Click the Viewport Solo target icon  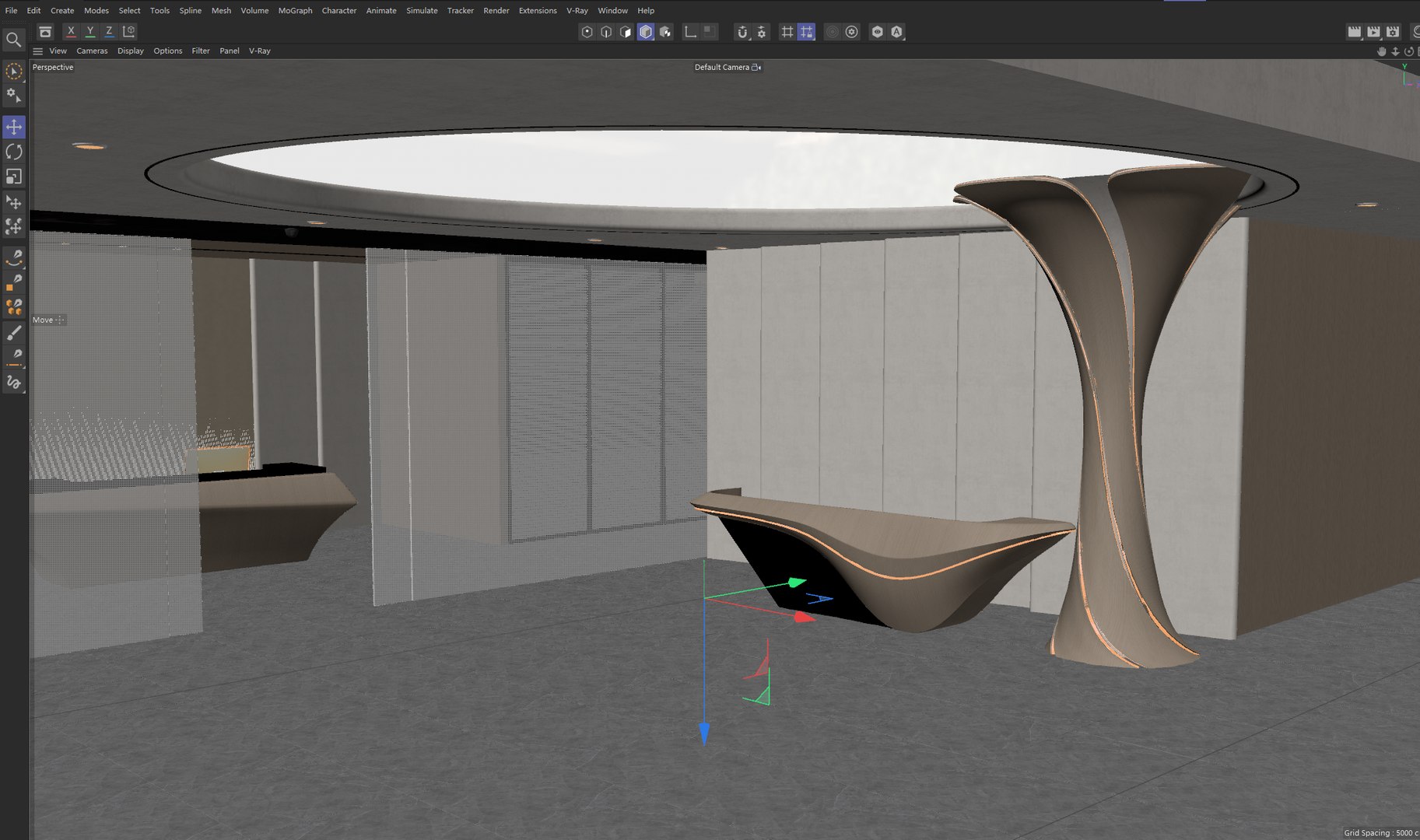[x=852, y=32]
